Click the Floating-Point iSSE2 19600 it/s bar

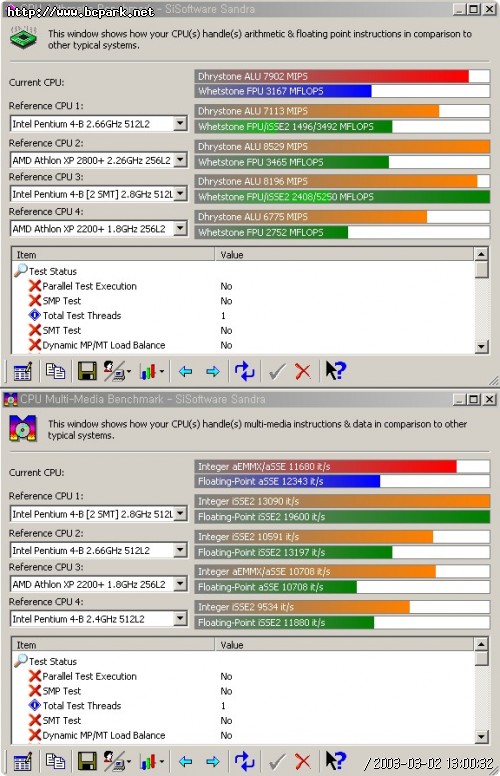(x=342, y=517)
